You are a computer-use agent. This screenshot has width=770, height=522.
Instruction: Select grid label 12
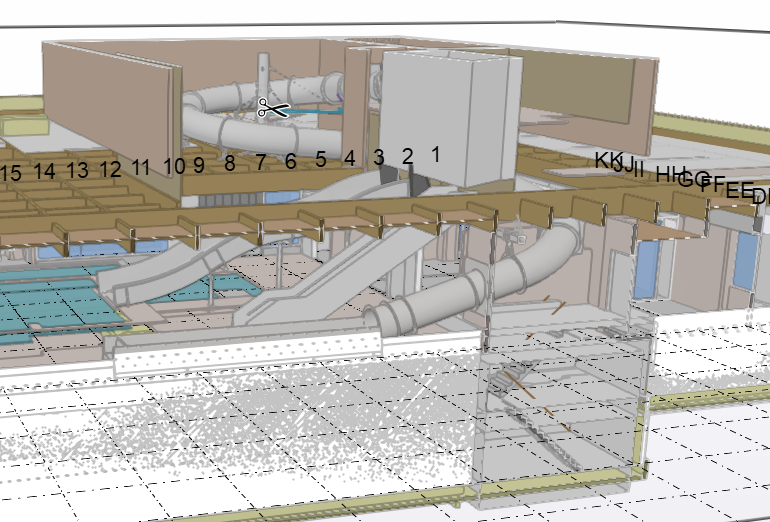(x=110, y=169)
